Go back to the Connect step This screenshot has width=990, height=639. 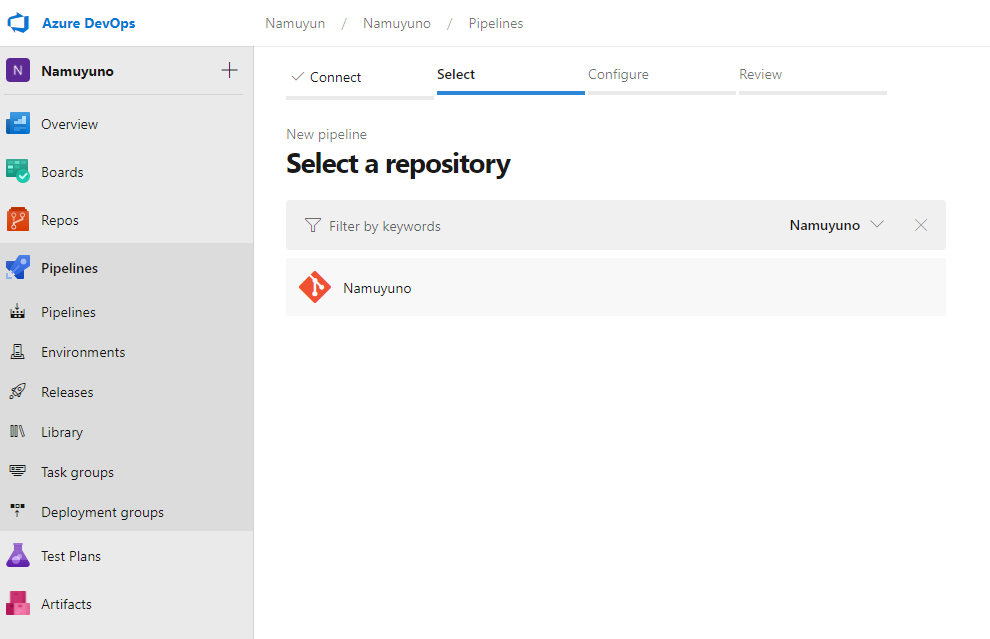(x=326, y=77)
